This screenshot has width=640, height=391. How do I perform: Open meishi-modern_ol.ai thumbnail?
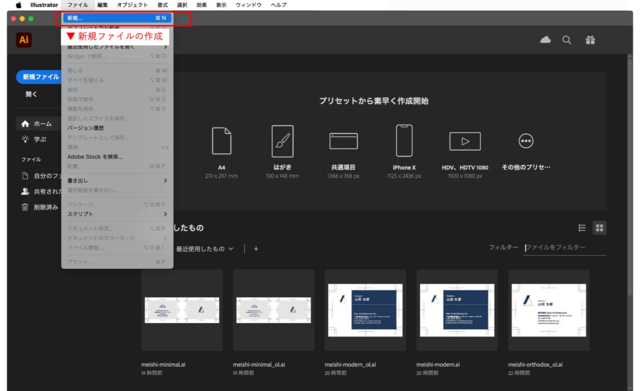click(365, 310)
